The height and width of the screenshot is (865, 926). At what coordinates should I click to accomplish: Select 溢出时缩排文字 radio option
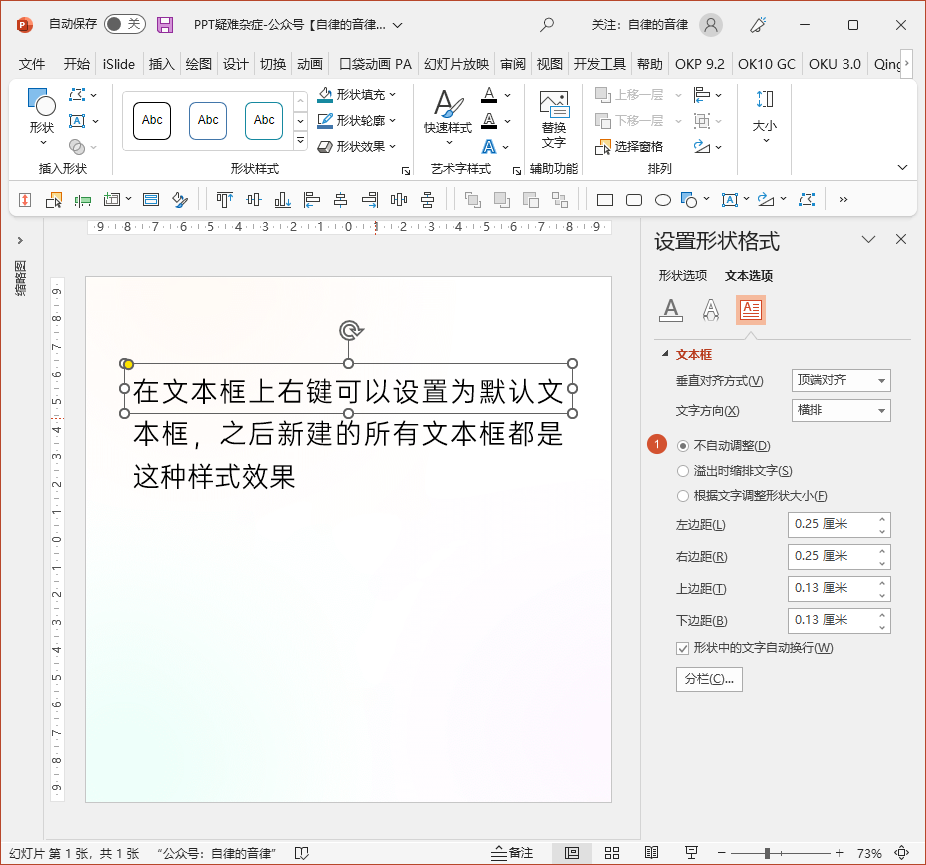[683, 471]
